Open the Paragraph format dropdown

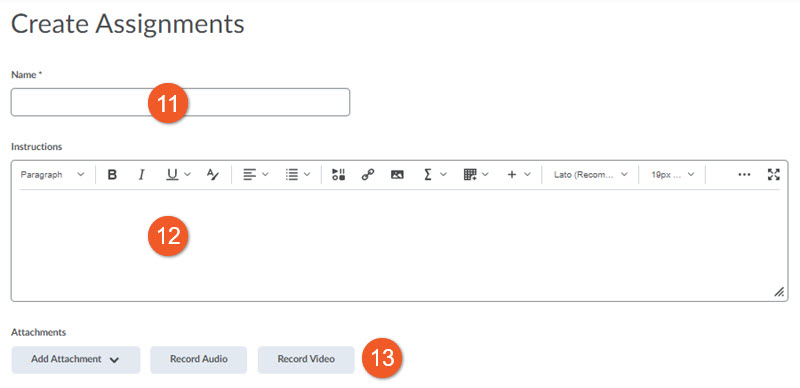[x=52, y=175]
